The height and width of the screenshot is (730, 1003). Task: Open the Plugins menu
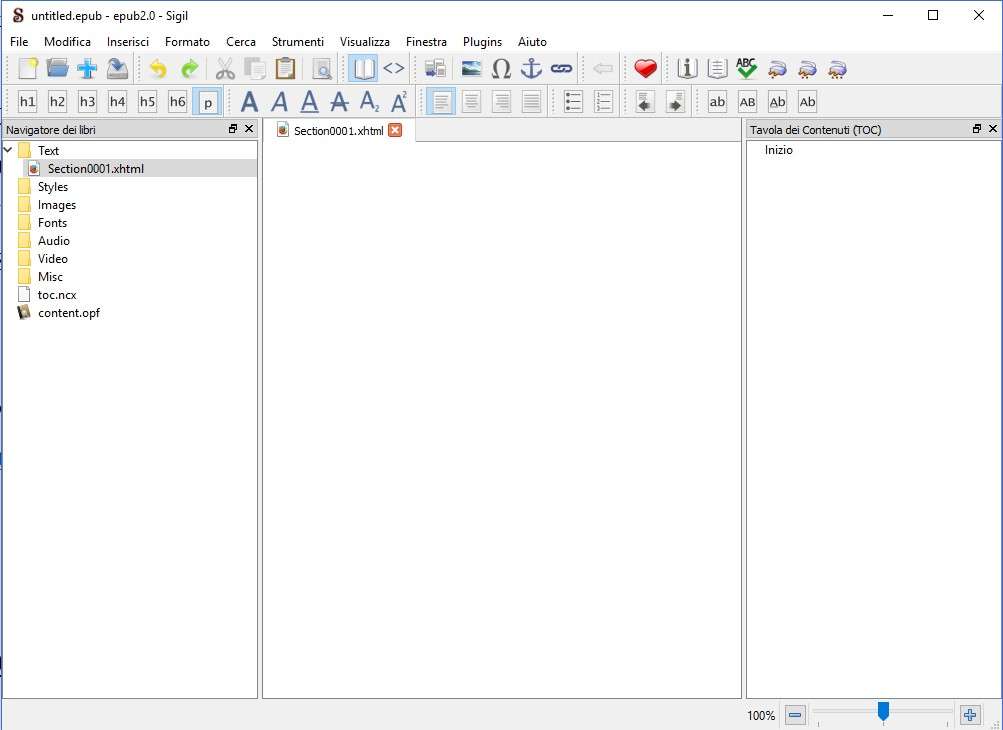point(482,42)
